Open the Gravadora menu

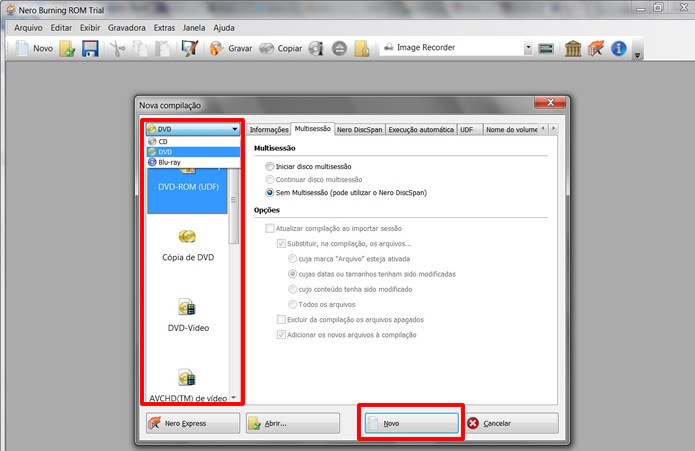click(127, 28)
